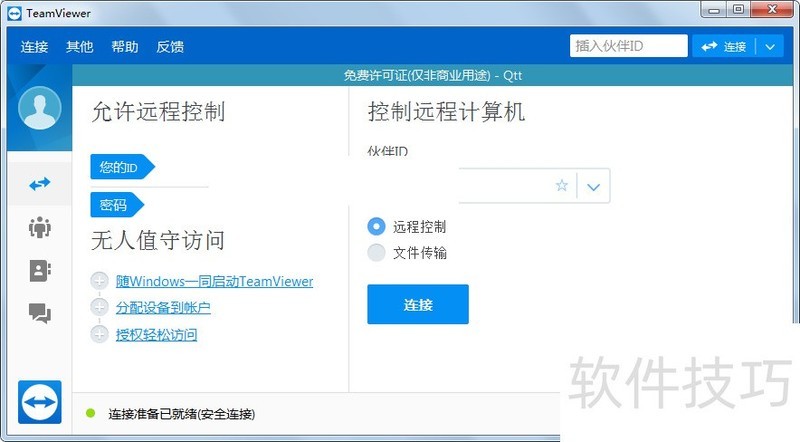Select the 远程控制 radio button
The height and width of the screenshot is (442, 800).
377,226
